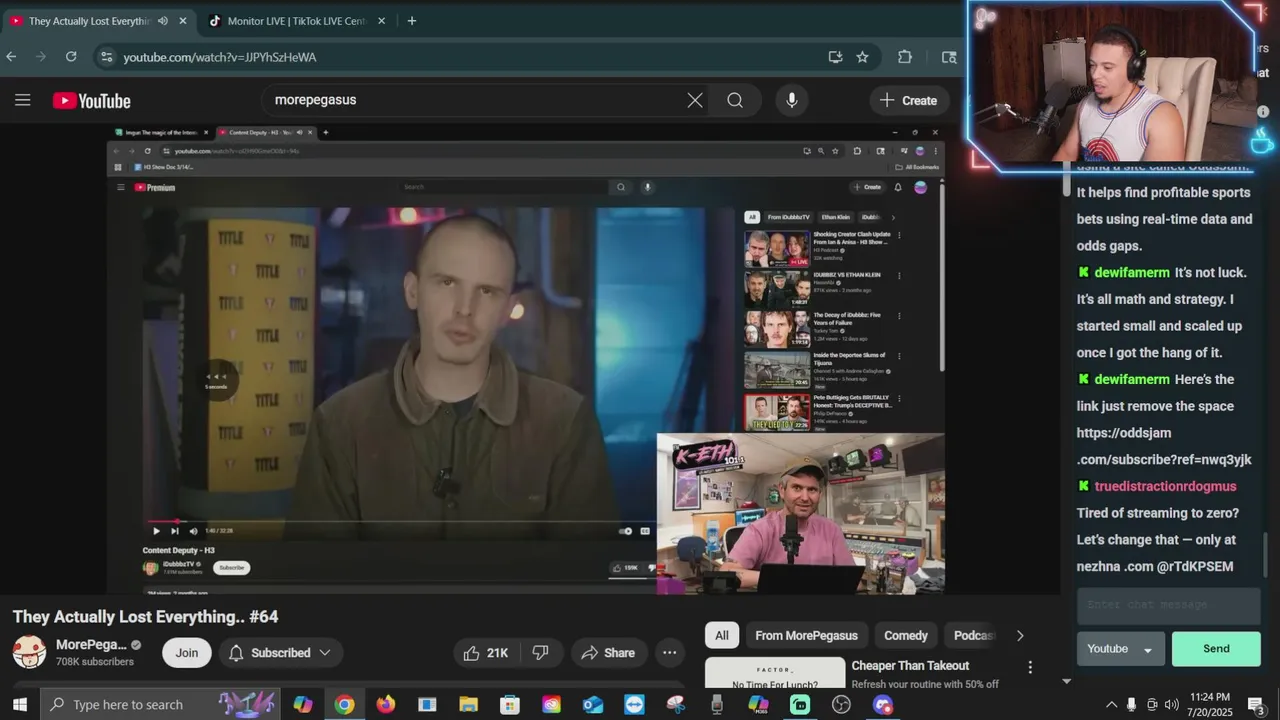Clear the morepegasus search text
The image size is (1280, 720).
pyautogui.click(x=695, y=100)
